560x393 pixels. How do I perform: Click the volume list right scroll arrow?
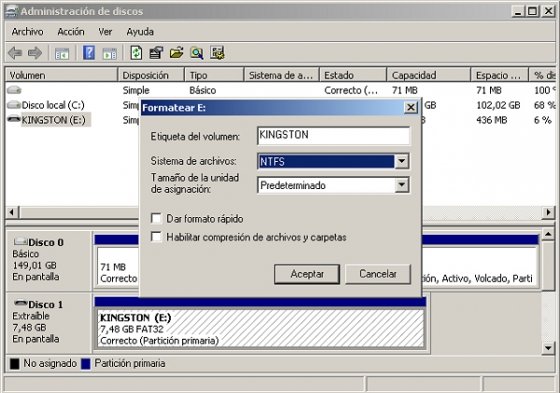[x=548, y=212]
